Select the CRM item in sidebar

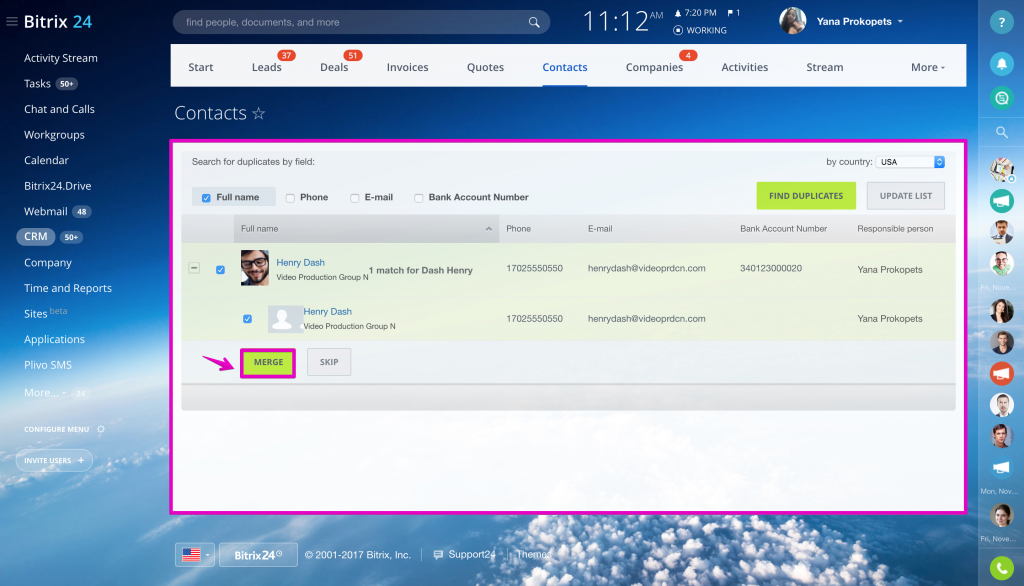click(36, 236)
